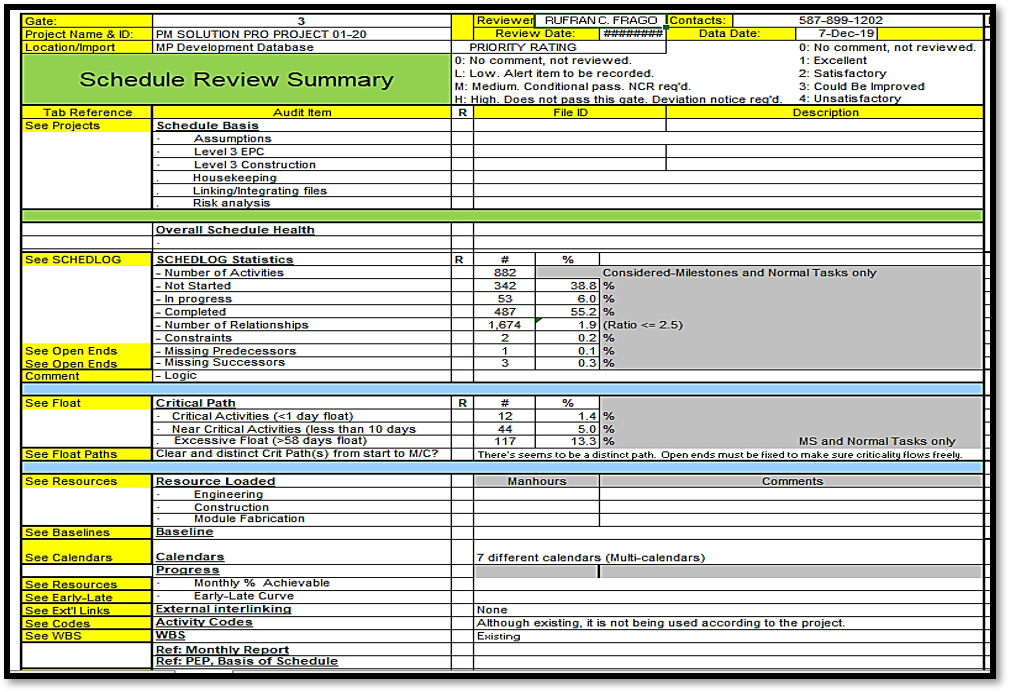This screenshot has height=692, width=1009.
Task: Open the See Float Paths tab reference
Action: (88, 454)
